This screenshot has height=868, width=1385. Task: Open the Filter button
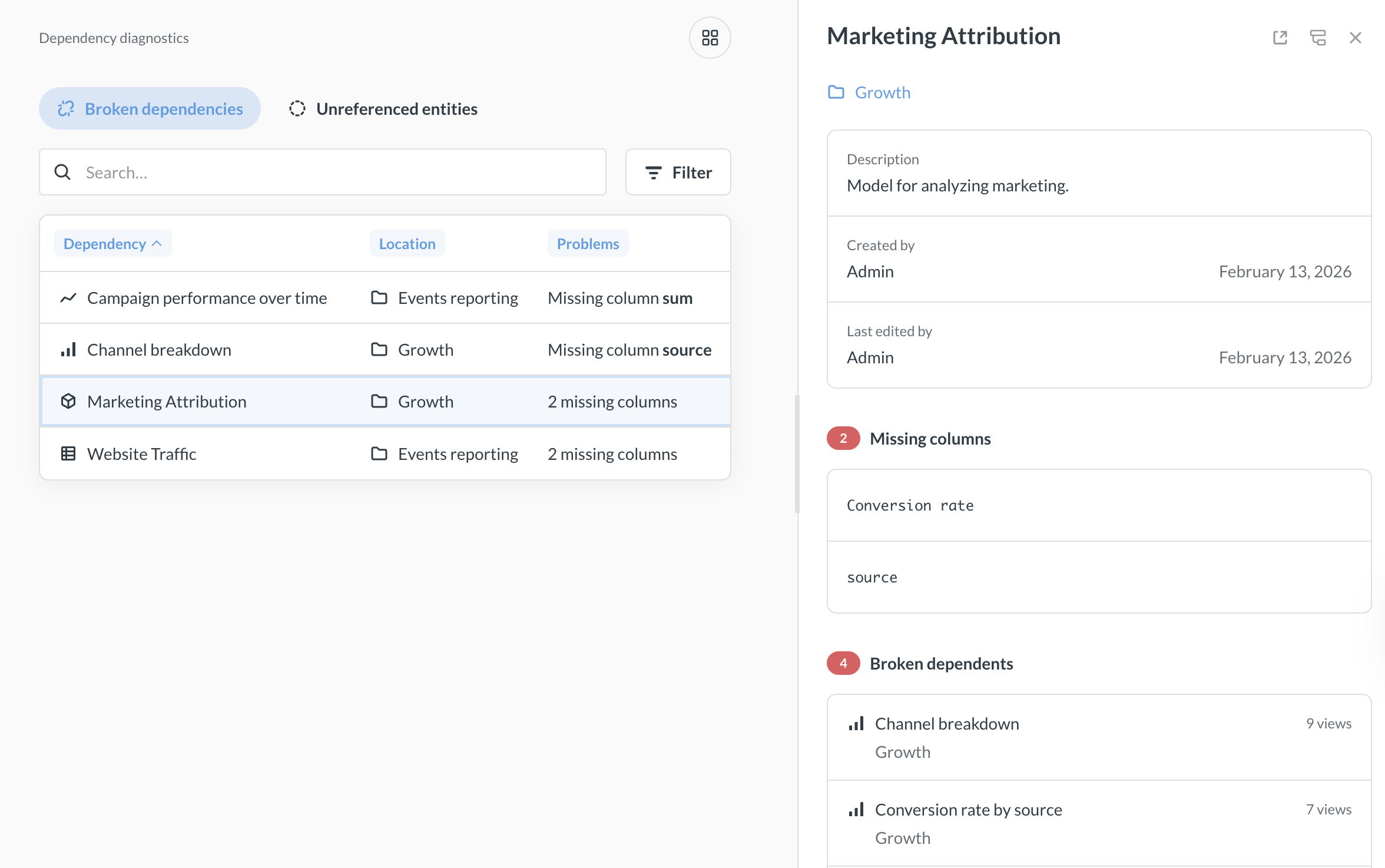coord(678,173)
